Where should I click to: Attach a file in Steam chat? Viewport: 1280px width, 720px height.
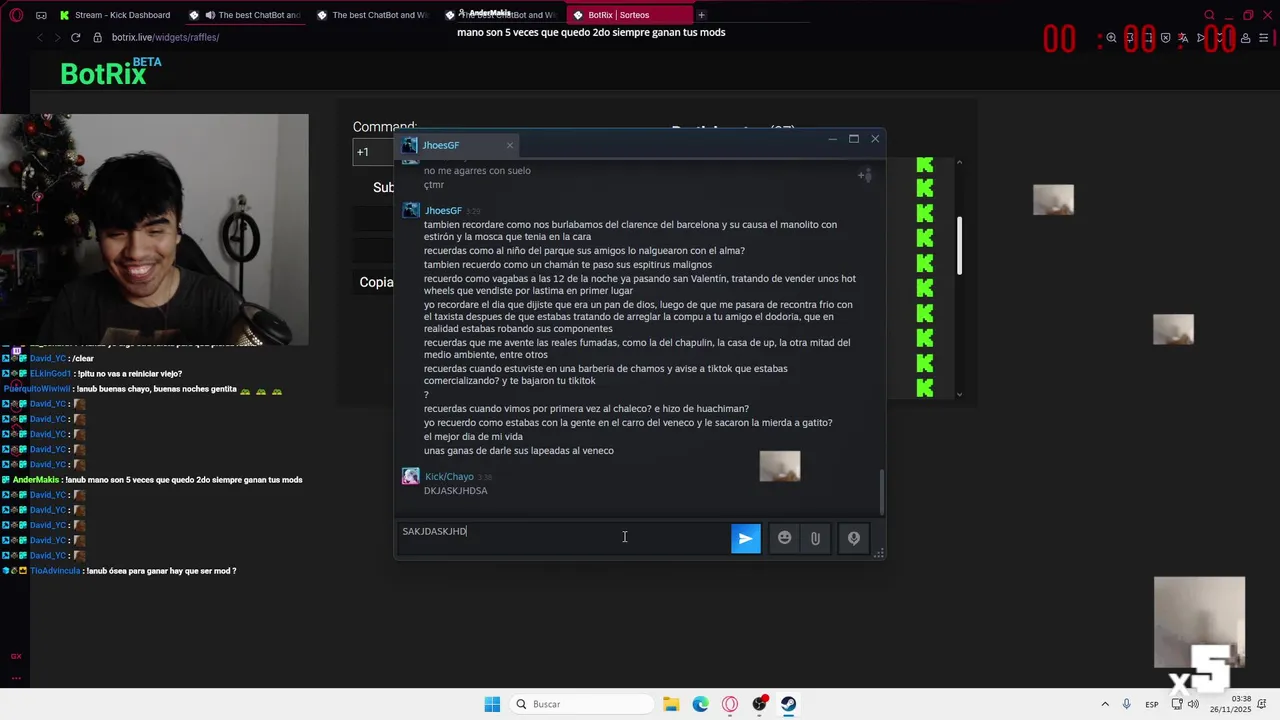click(x=815, y=538)
